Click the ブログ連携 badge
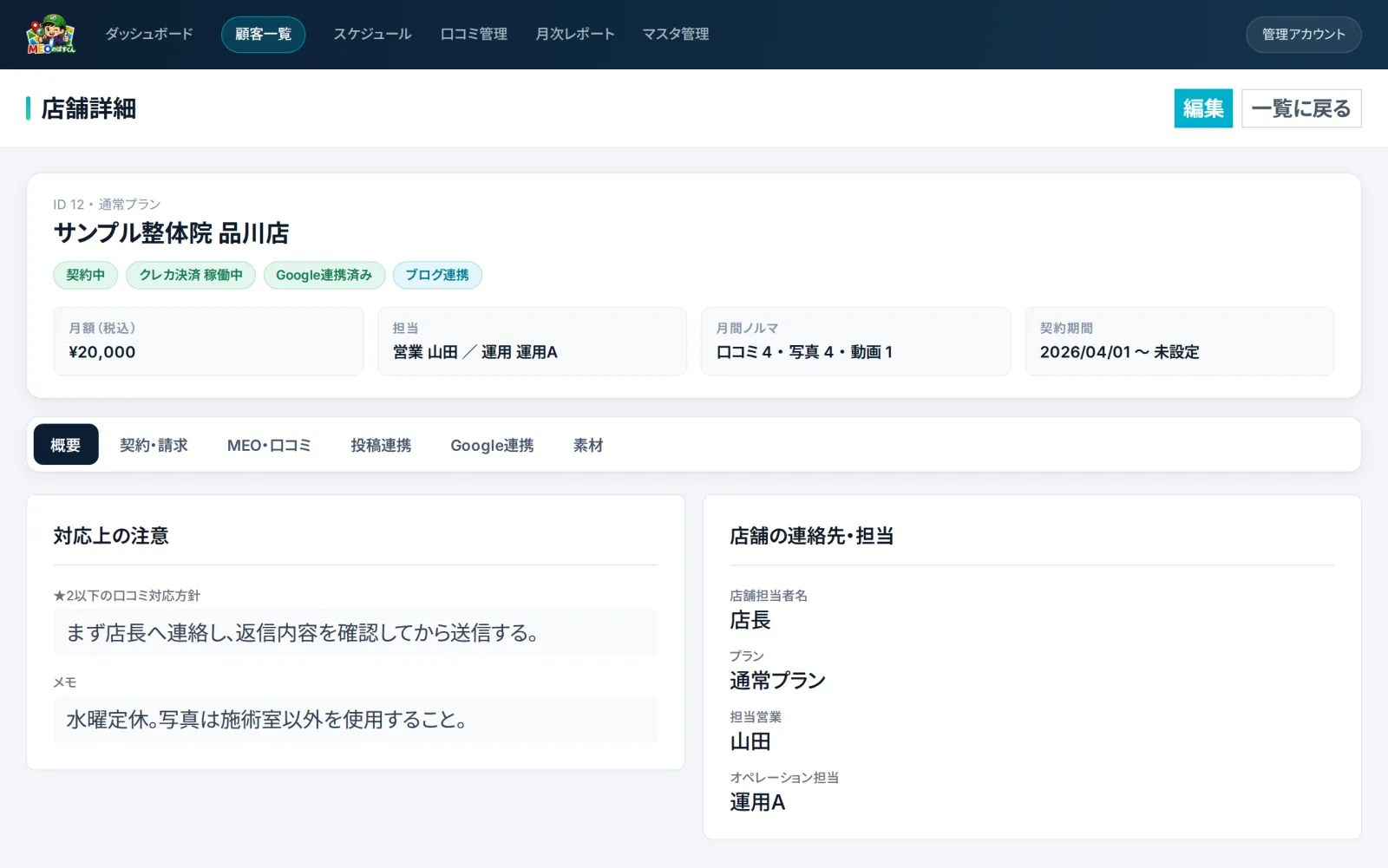Viewport: 1388px width, 868px height. click(437, 275)
